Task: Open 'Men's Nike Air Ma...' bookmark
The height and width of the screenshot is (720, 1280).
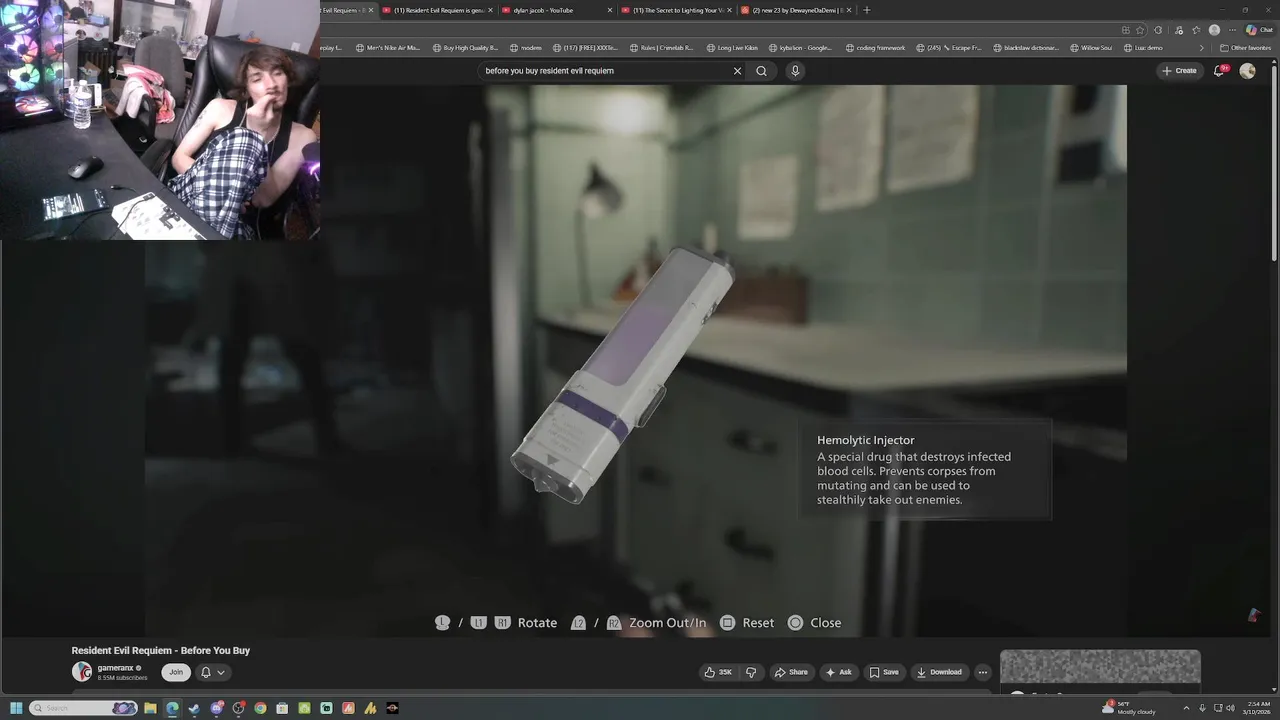Action: click(x=388, y=48)
